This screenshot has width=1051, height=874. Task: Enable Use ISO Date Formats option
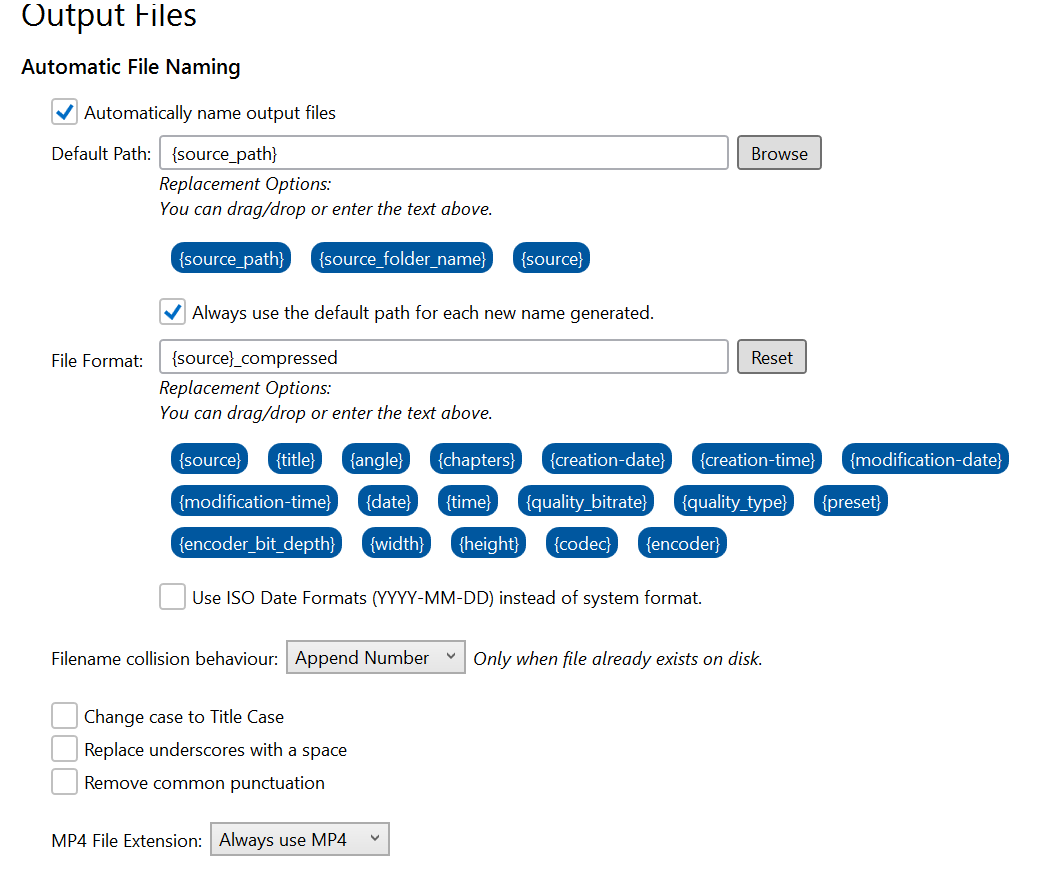click(172, 597)
